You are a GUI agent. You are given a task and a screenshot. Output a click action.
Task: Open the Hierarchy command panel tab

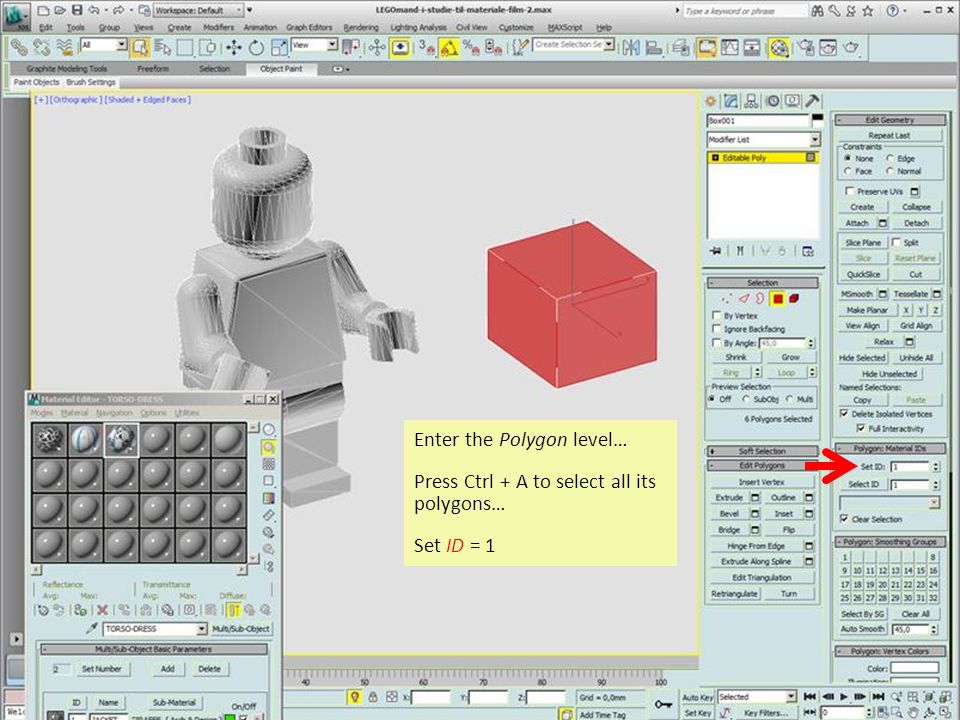(751, 101)
